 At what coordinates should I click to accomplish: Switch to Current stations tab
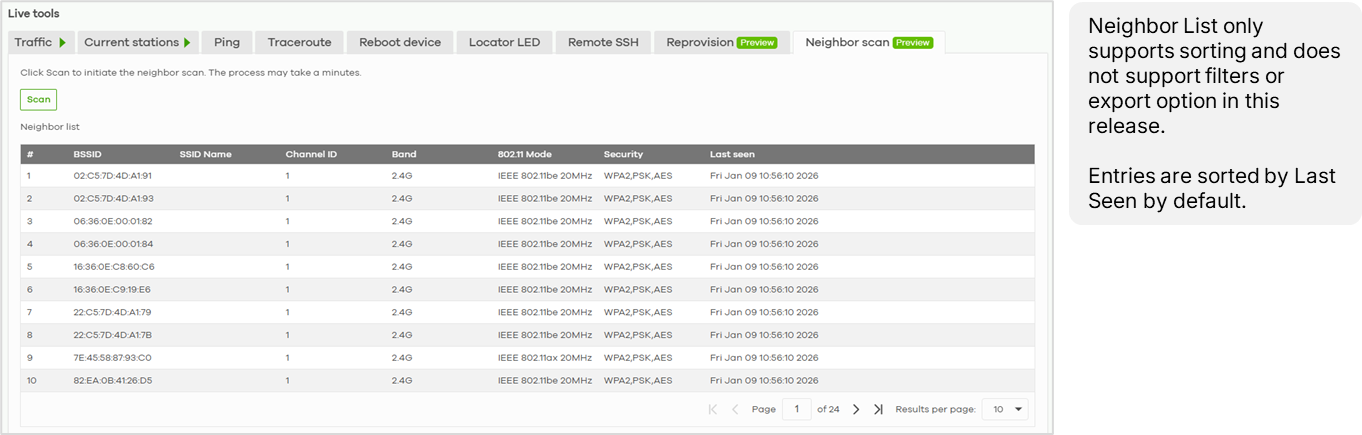click(x=137, y=42)
